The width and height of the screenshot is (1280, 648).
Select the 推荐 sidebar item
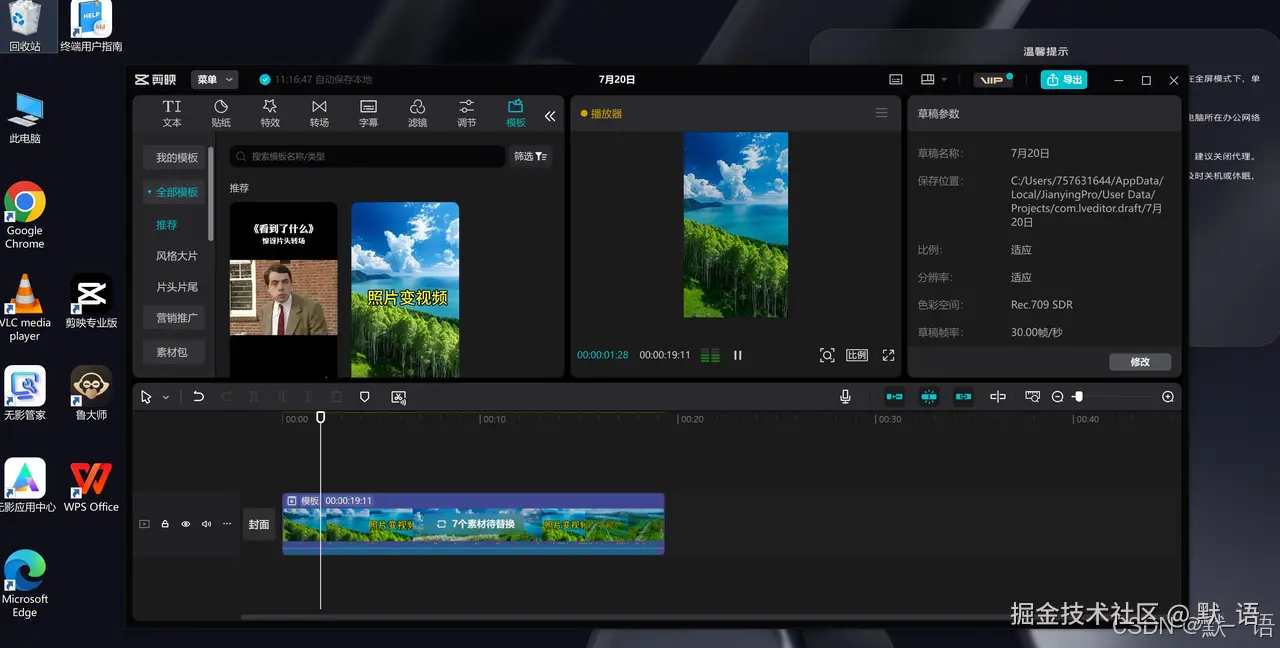click(166, 225)
